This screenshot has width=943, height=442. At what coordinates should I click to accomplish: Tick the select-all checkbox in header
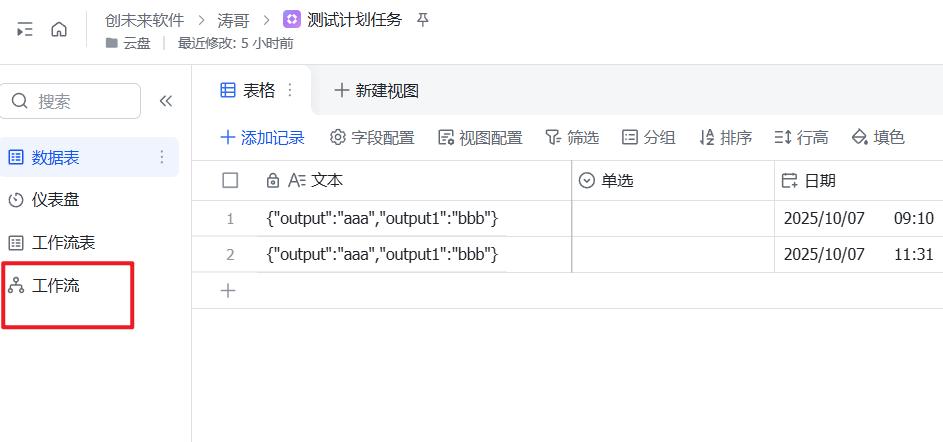point(230,180)
